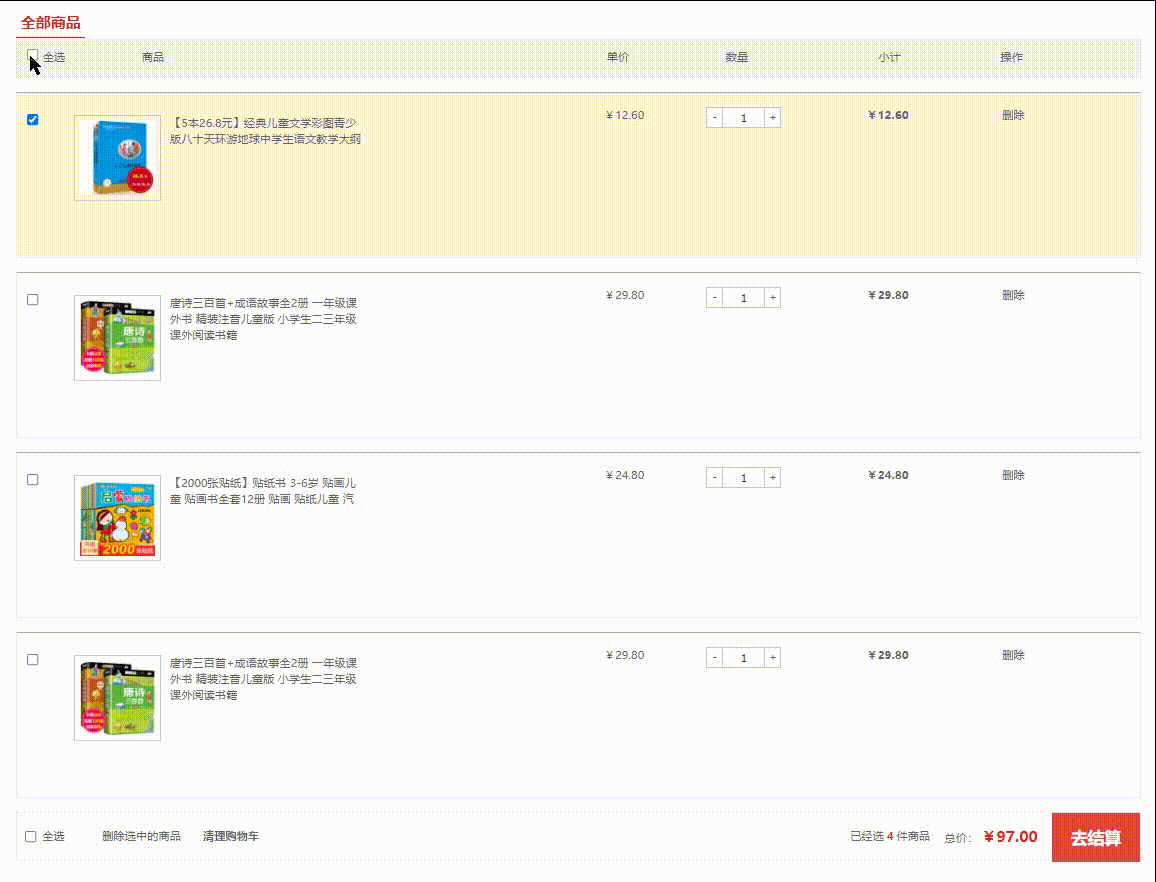Uncheck the 八十天环游地球 item checkbox

(x=32, y=119)
